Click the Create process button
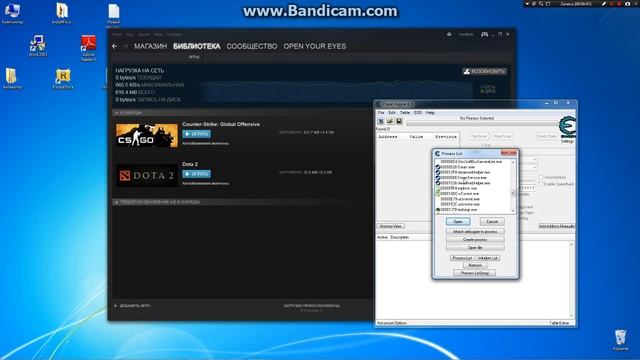 tap(475, 240)
